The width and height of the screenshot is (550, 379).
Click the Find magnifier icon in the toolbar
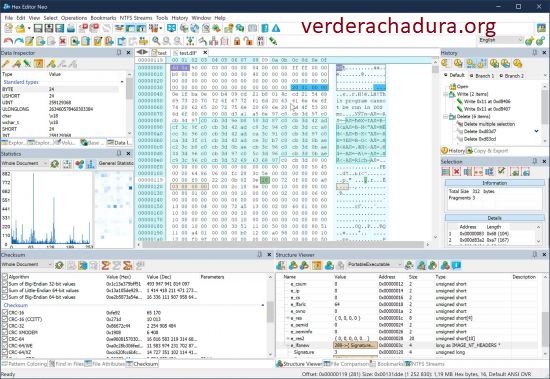(x=156, y=41)
